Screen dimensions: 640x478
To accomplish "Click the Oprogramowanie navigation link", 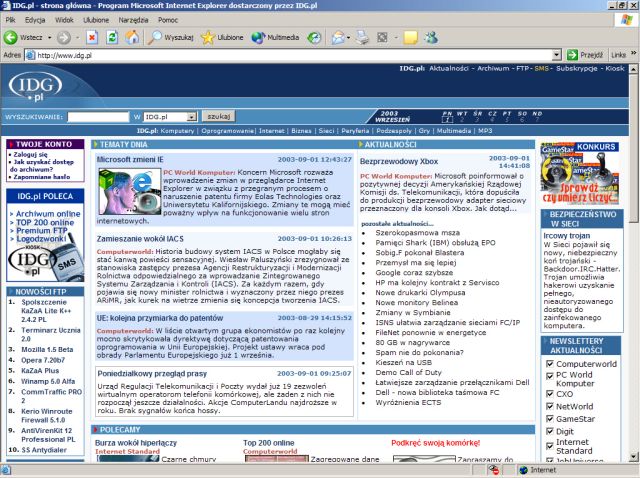I will click(x=227, y=131).
